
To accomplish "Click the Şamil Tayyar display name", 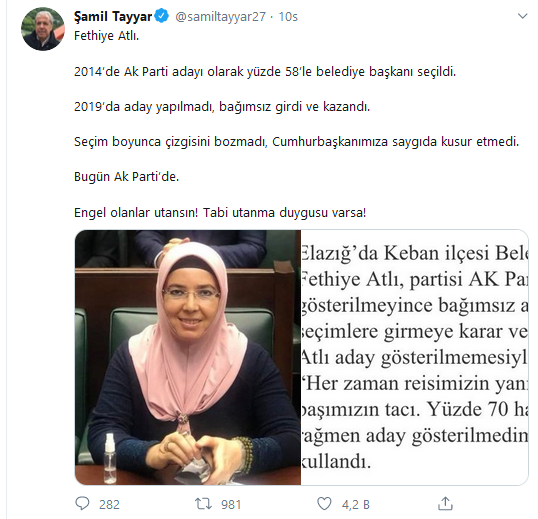I will pos(113,16).
